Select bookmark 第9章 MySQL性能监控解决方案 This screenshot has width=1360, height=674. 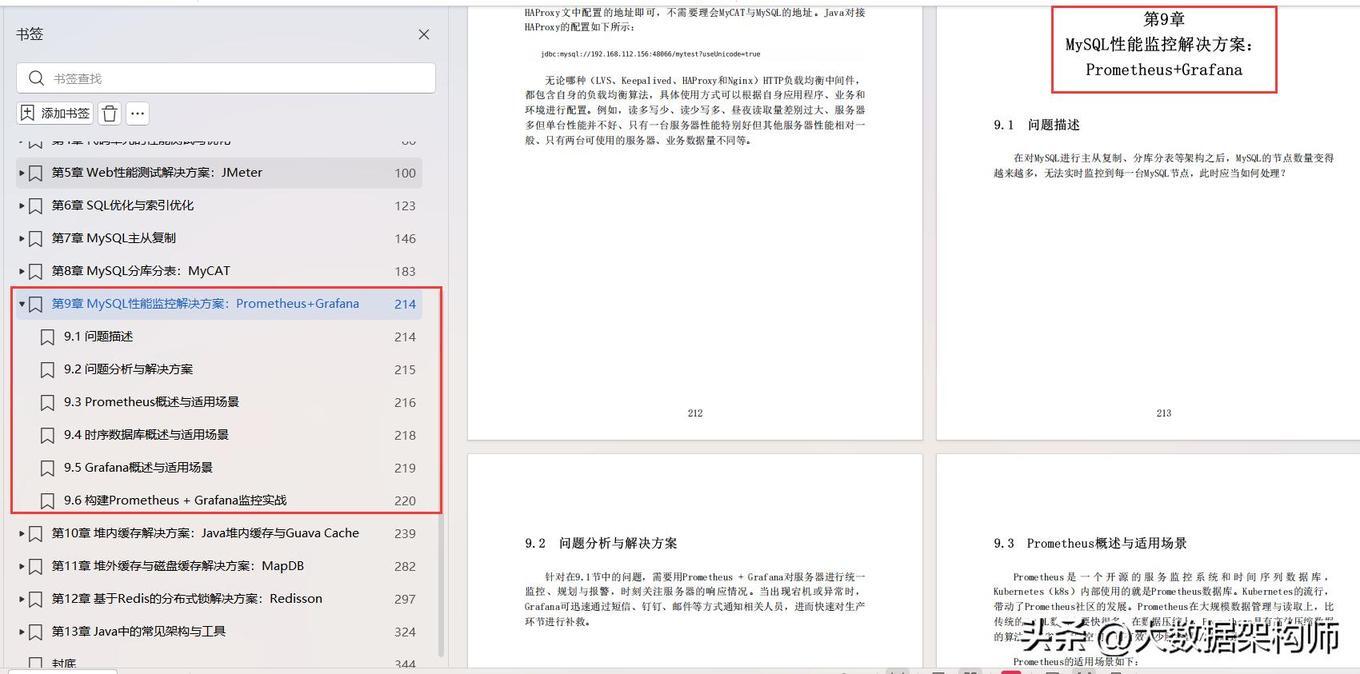pyautogui.click(x=205, y=304)
